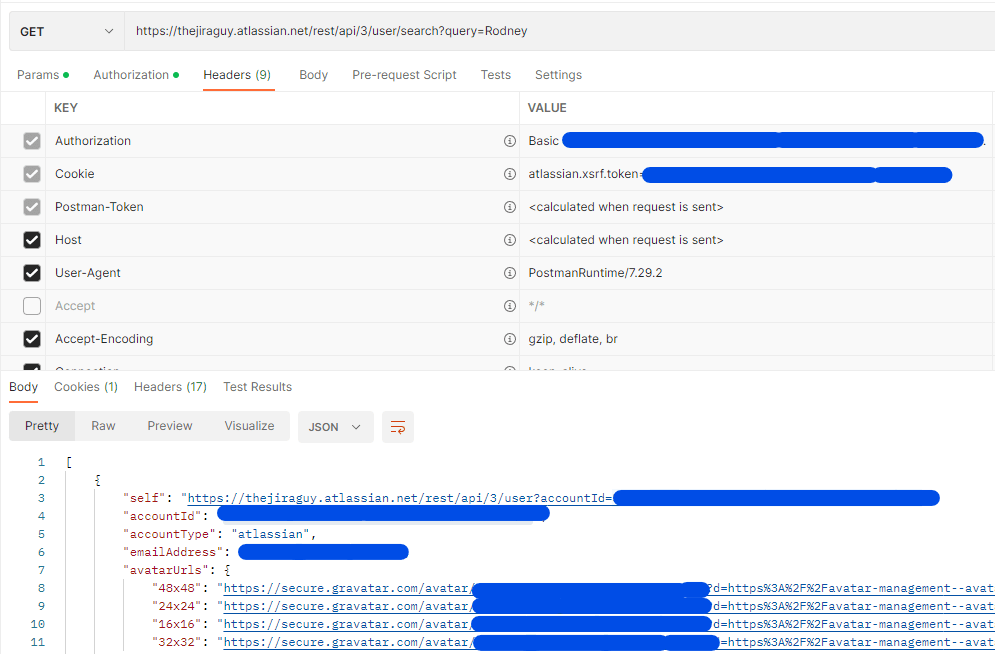Select the Visualize response view
The width and height of the screenshot is (995, 654).
pyautogui.click(x=249, y=426)
